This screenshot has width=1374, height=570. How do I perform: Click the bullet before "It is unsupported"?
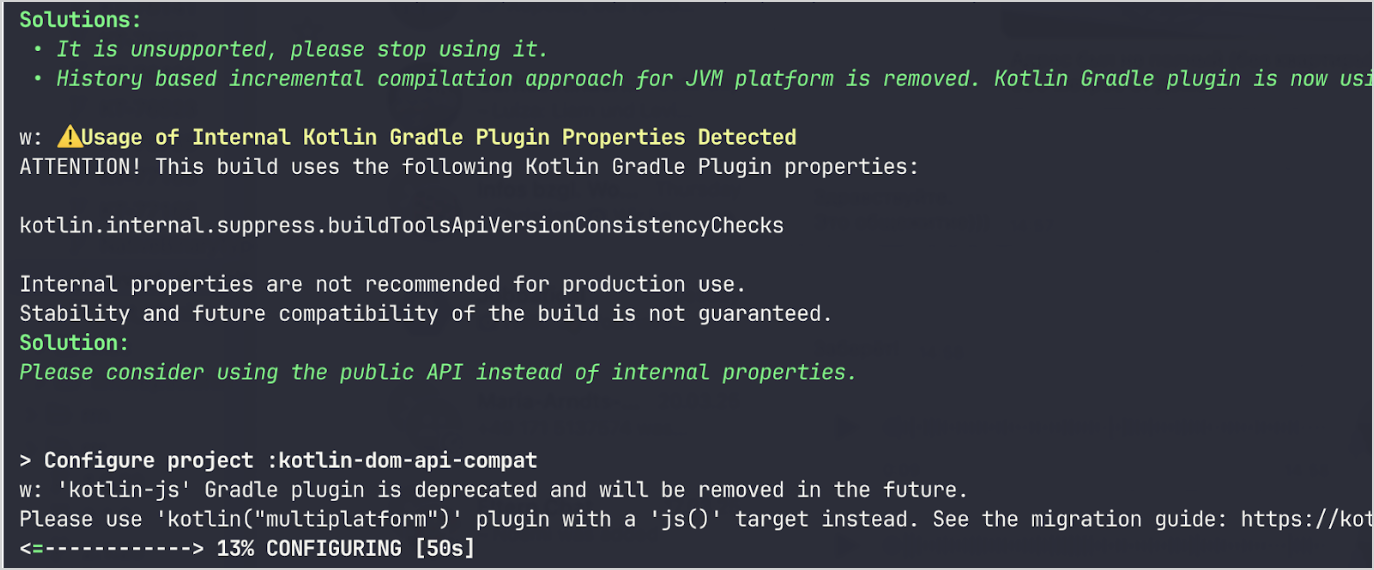pos(37,49)
